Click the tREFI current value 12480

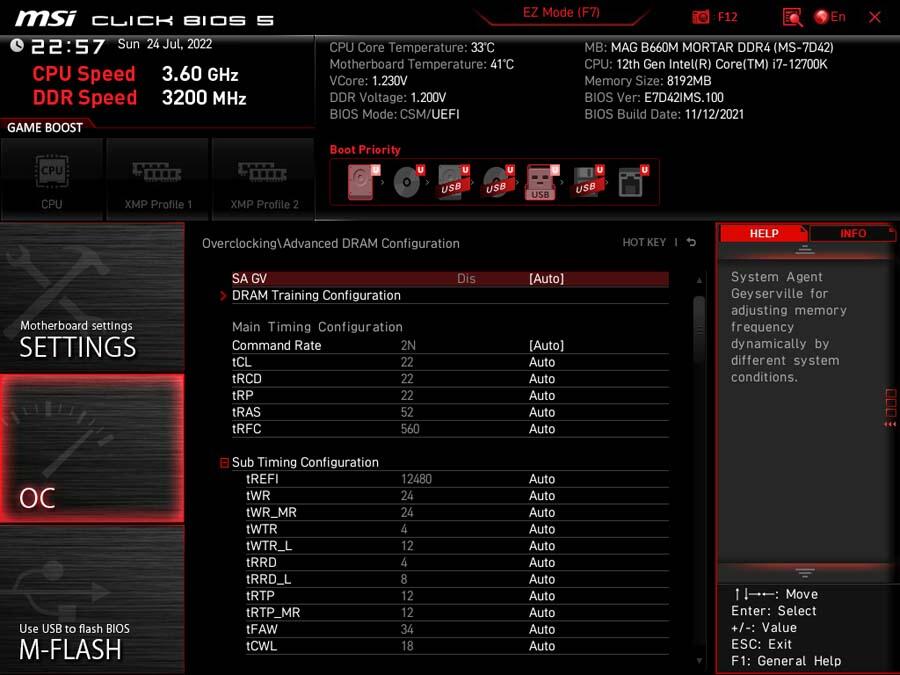[x=416, y=479]
